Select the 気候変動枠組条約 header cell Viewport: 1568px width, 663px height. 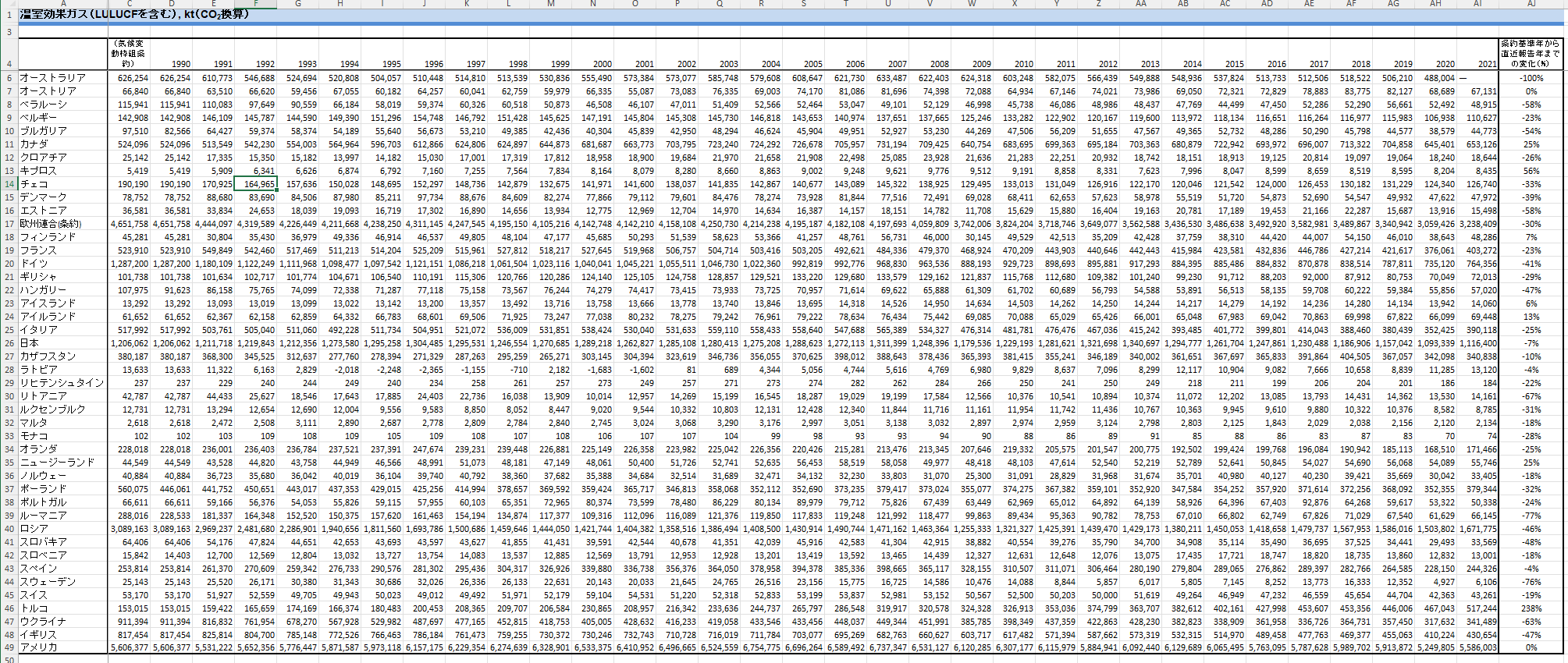coord(129,54)
